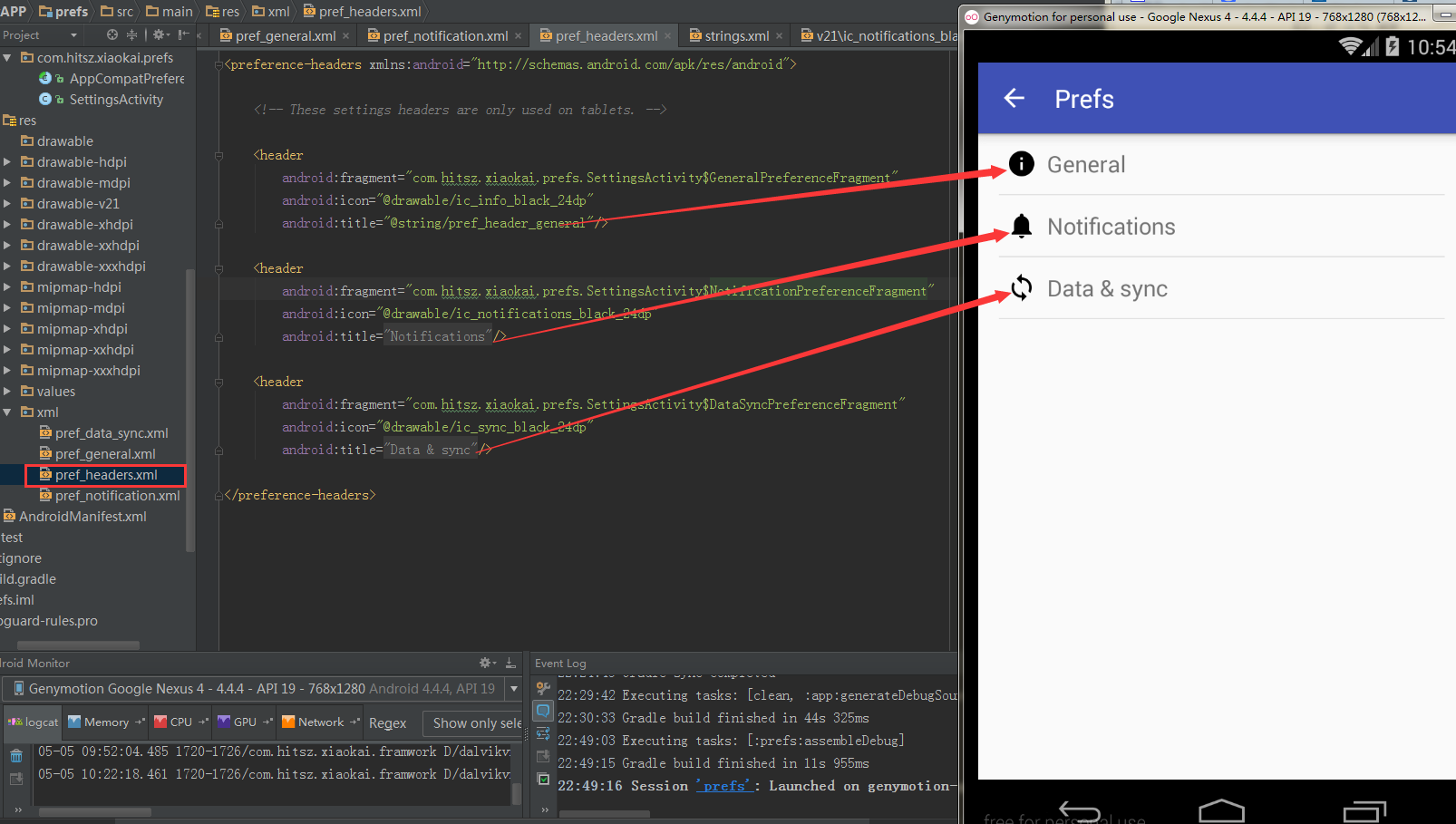This screenshot has height=824, width=1456.
Task: Toggle soft-wrap icon in Event Log
Action: point(543,733)
